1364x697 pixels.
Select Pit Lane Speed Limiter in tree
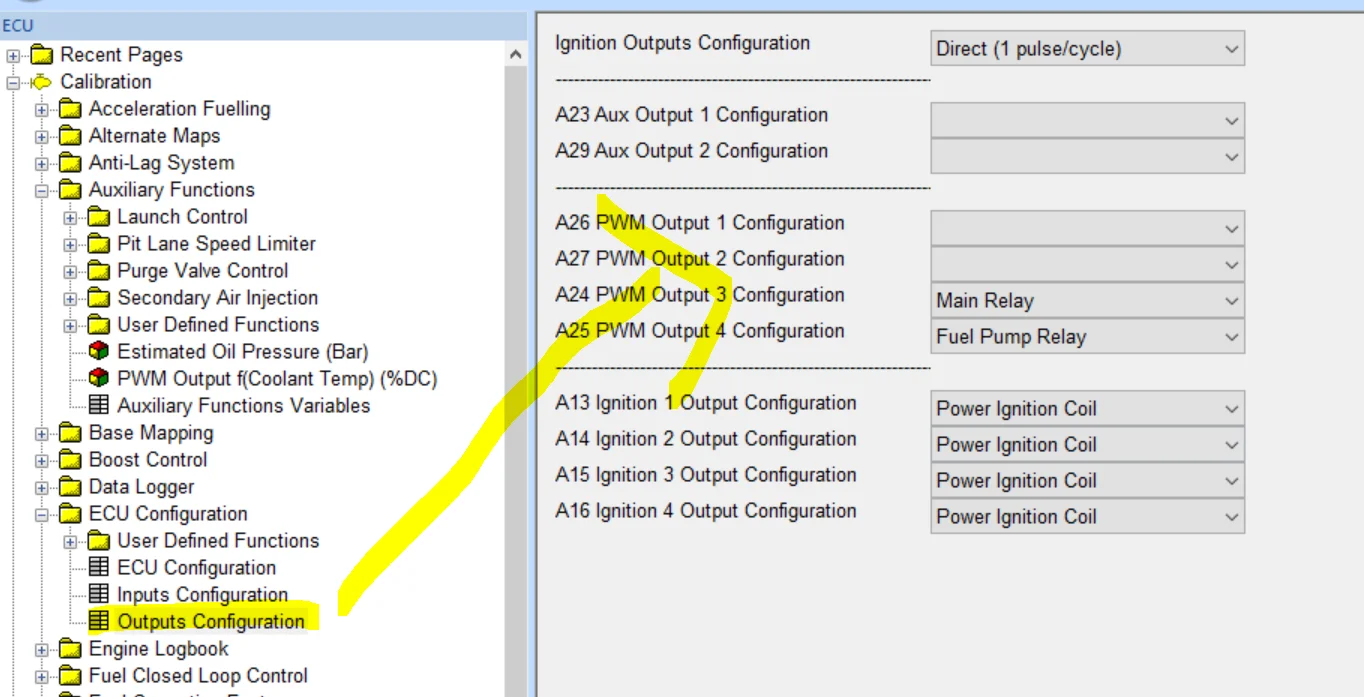click(x=216, y=244)
